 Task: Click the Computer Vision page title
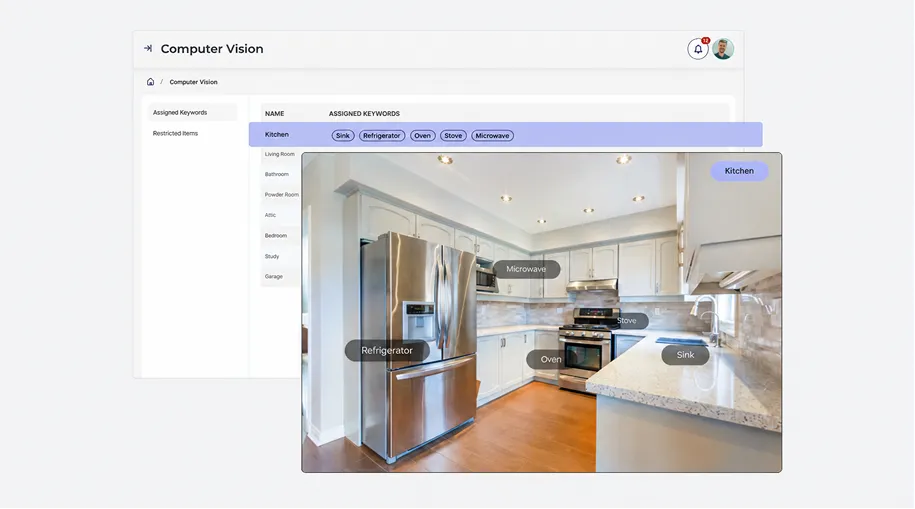coord(212,49)
